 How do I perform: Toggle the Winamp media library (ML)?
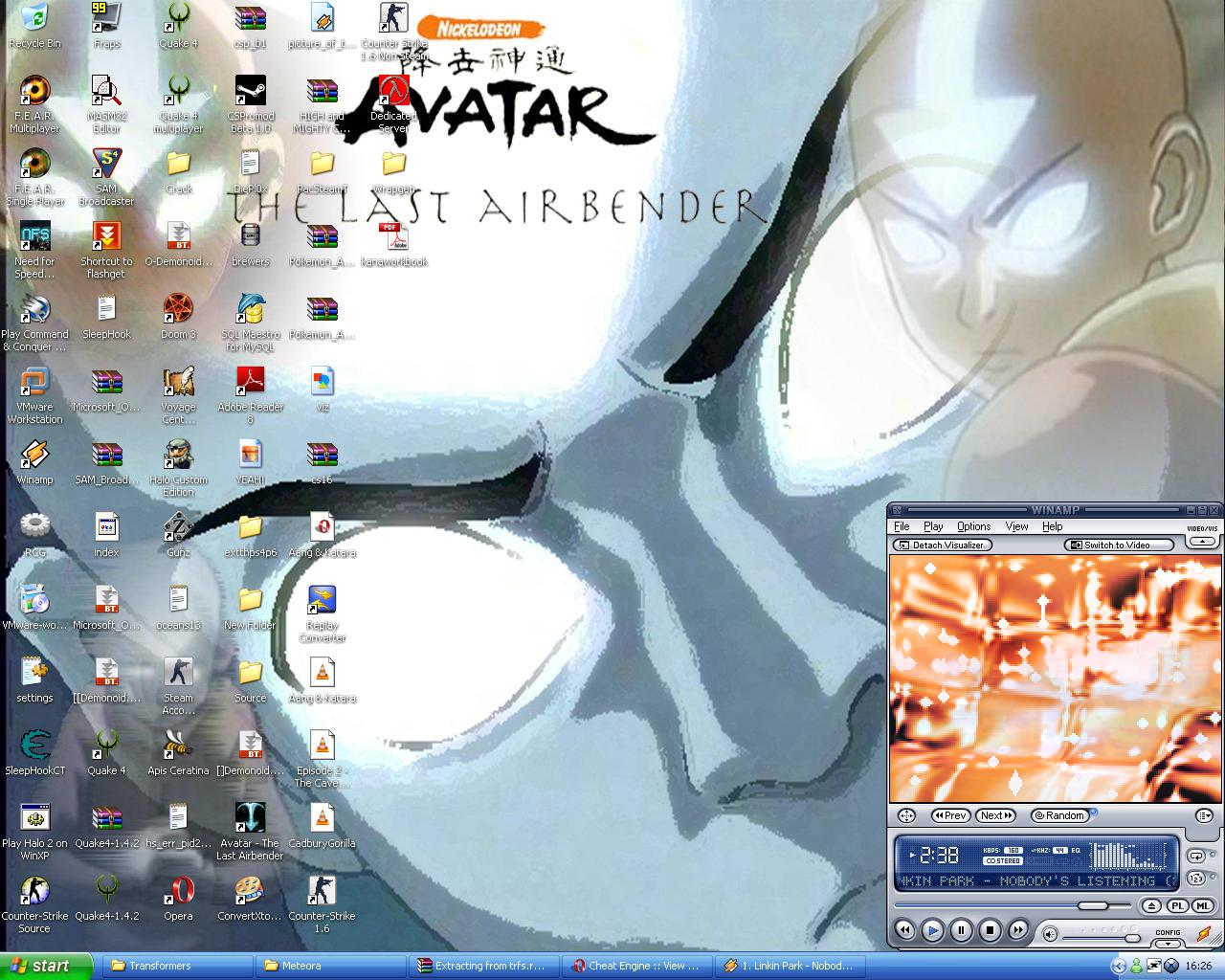pyautogui.click(x=1203, y=905)
